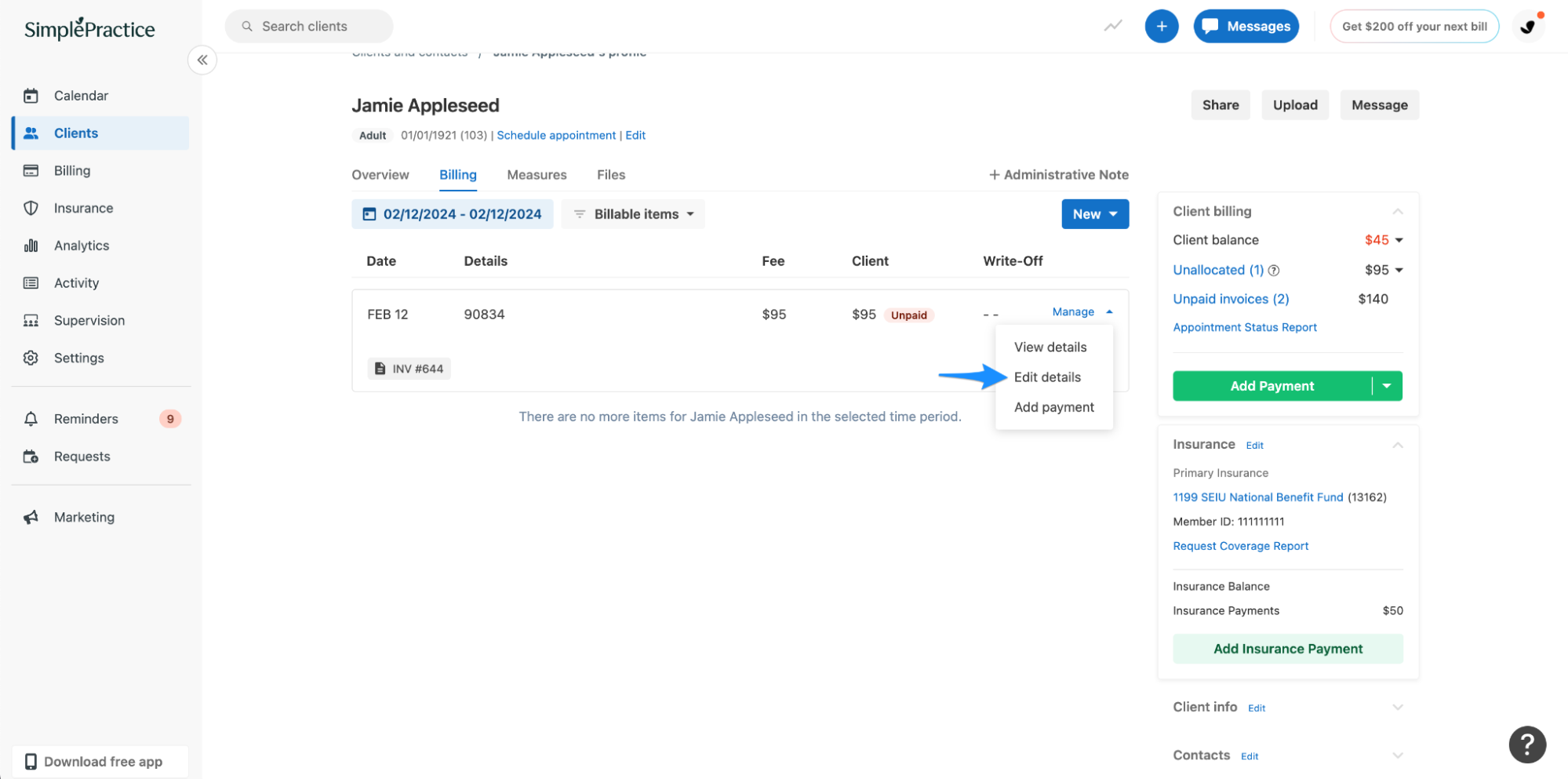The height and width of the screenshot is (779, 1568).
Task: Open Messages from the top bar
Action: click(x=1246, y=26)
